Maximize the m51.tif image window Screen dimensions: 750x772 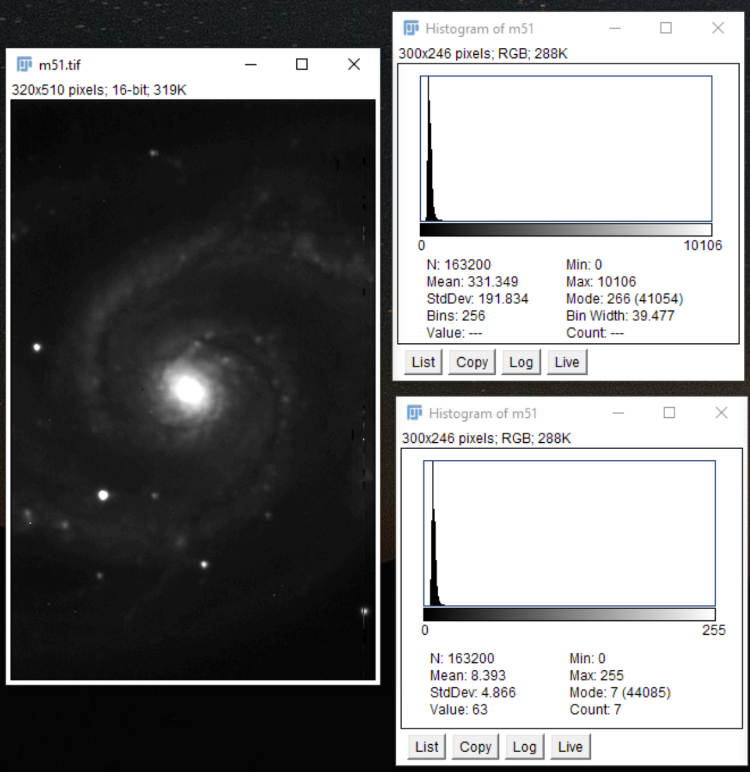302,64
